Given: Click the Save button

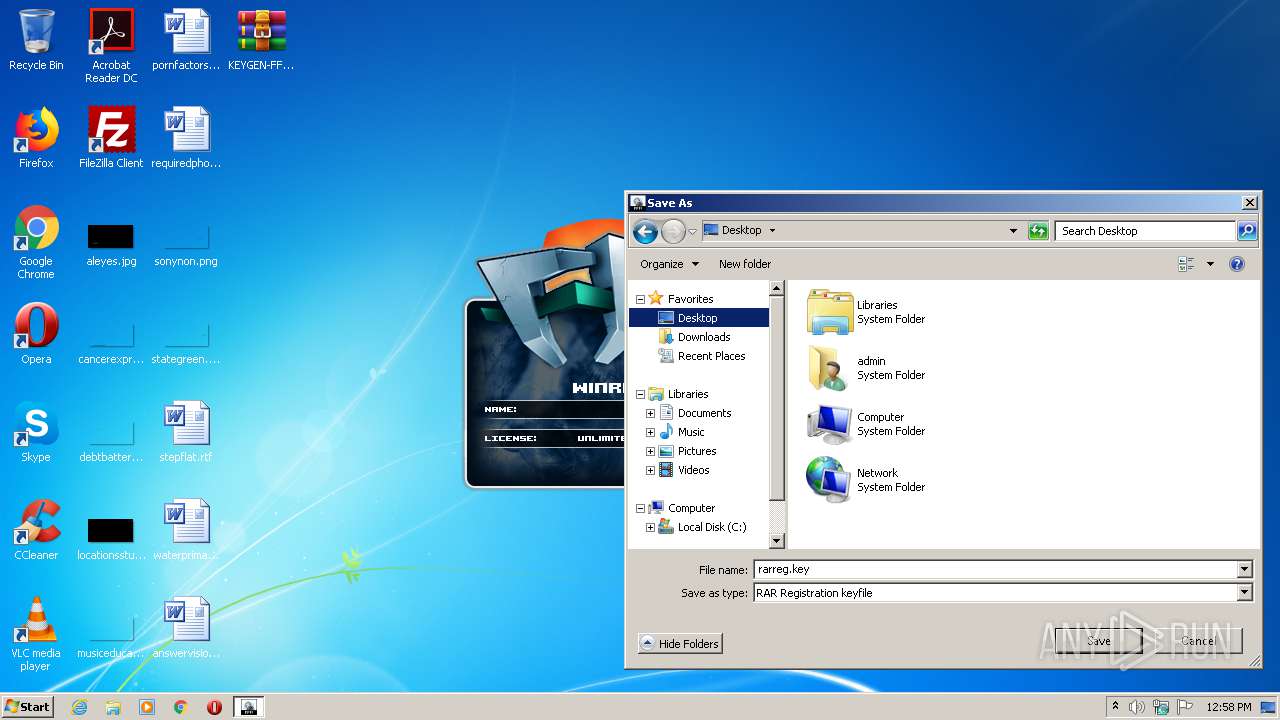Looking at the screenshot, I should pos(1098,641).
